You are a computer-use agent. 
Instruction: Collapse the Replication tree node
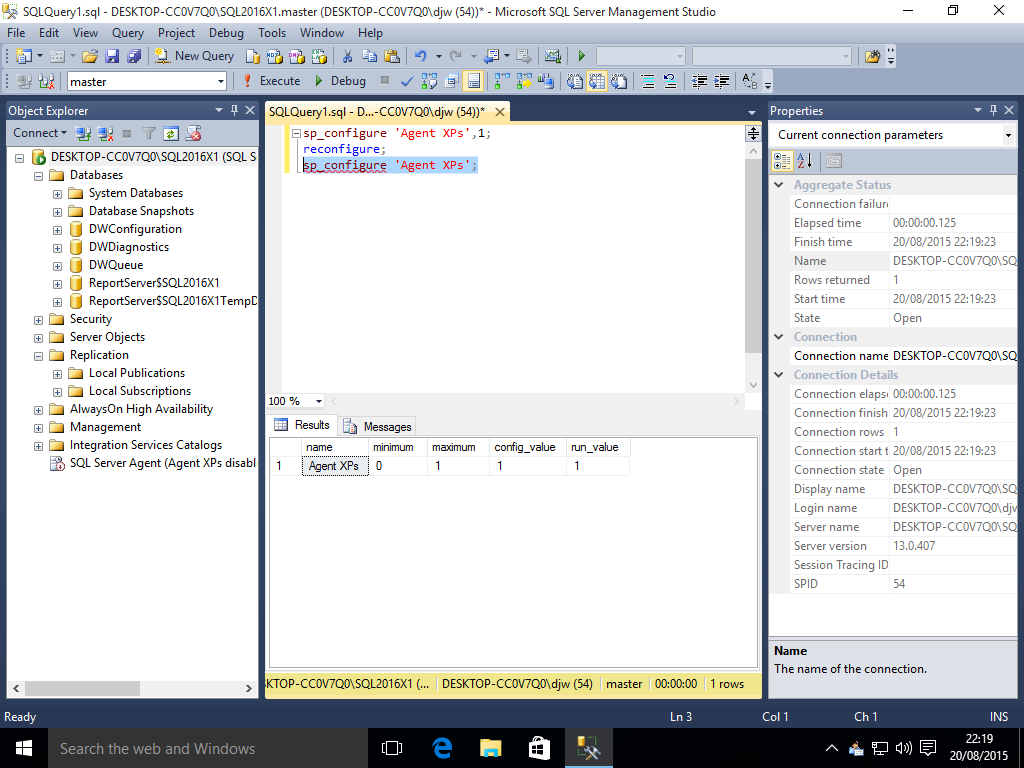[x=39, y=355]
